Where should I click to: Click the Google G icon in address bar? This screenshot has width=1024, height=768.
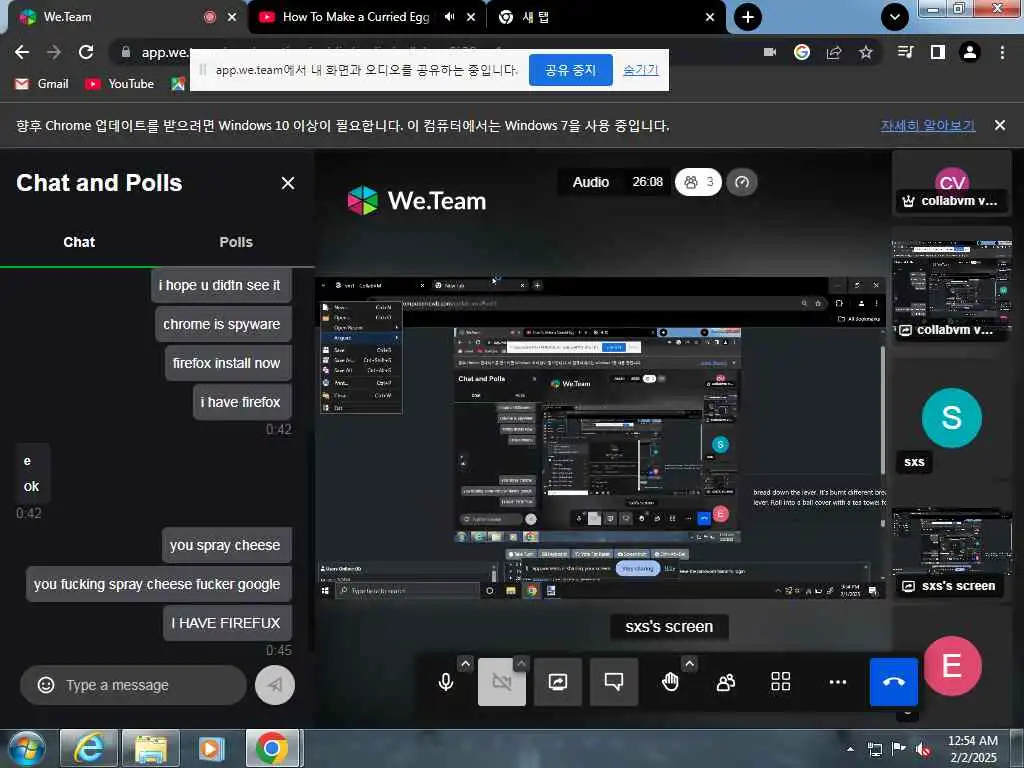tap(802, 52)
